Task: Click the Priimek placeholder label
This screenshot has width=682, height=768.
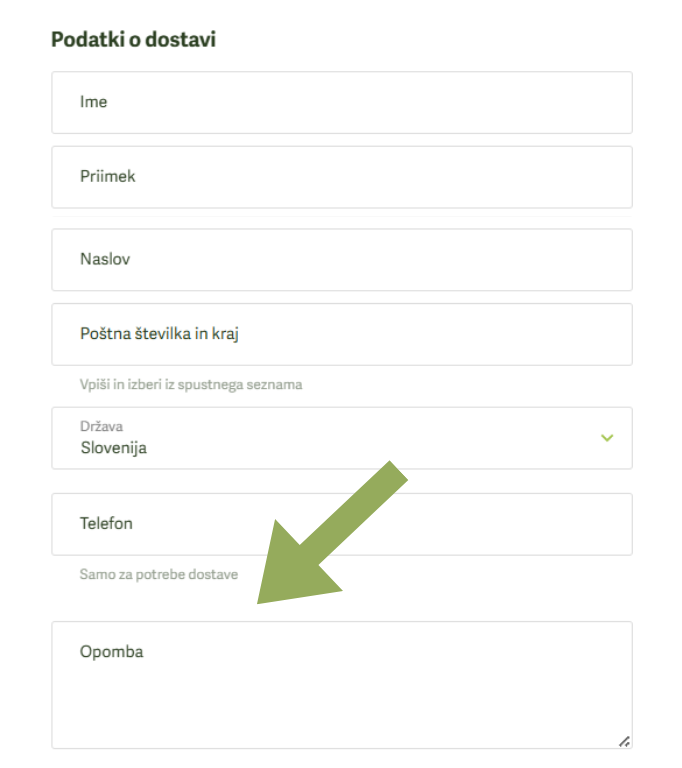Action: click(108, 176)
